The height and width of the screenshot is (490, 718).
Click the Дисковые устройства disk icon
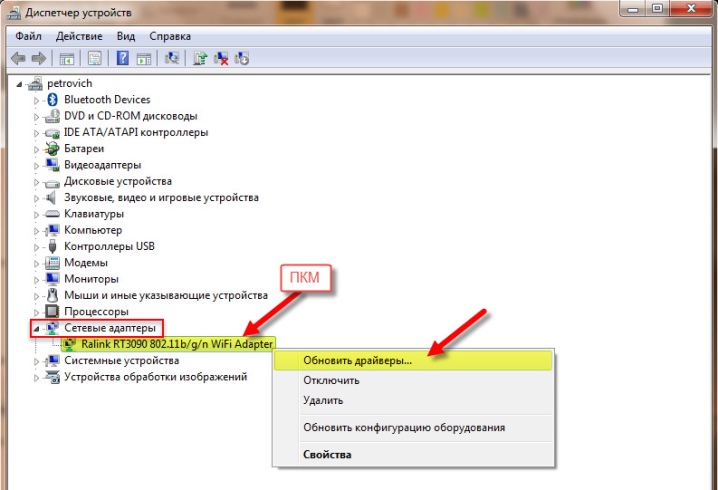[x=52, y=182]
